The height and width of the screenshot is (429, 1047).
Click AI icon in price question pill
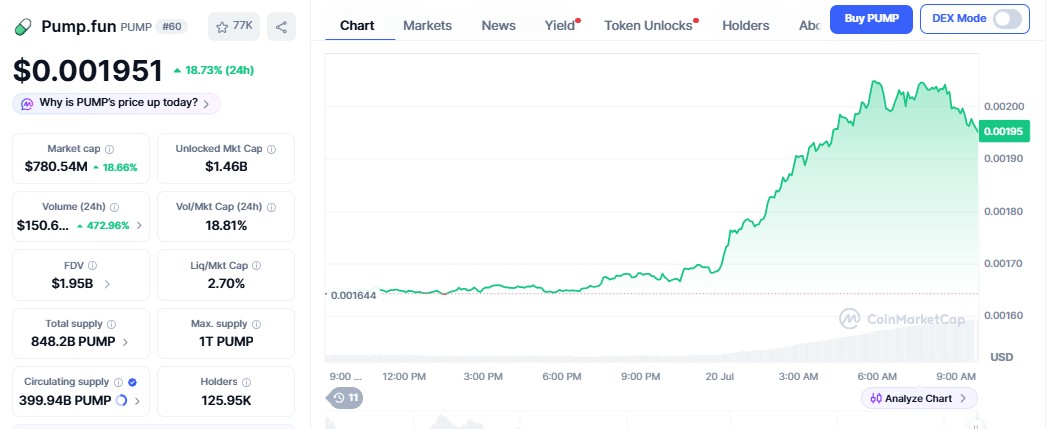point(27,104)
